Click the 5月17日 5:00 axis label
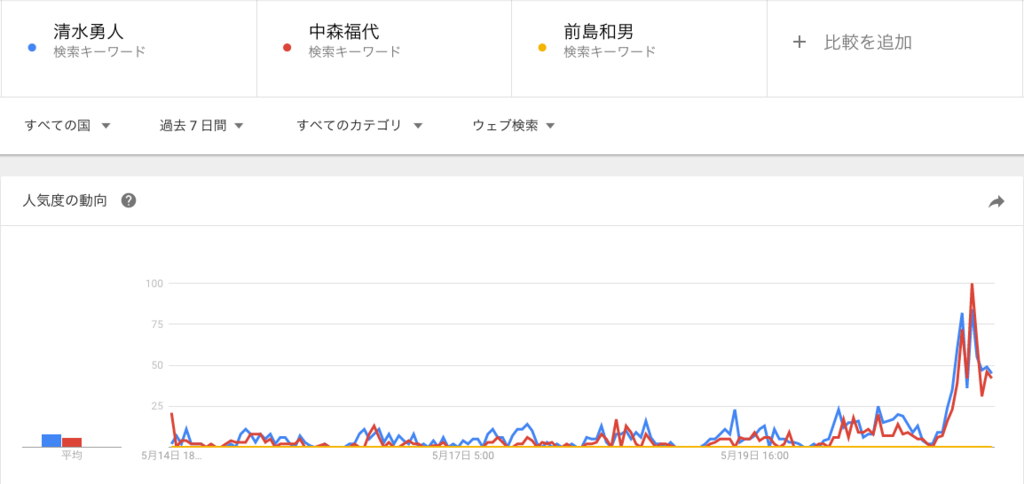This screenshot has height=484, width=1024. click(x=463, y=456)
